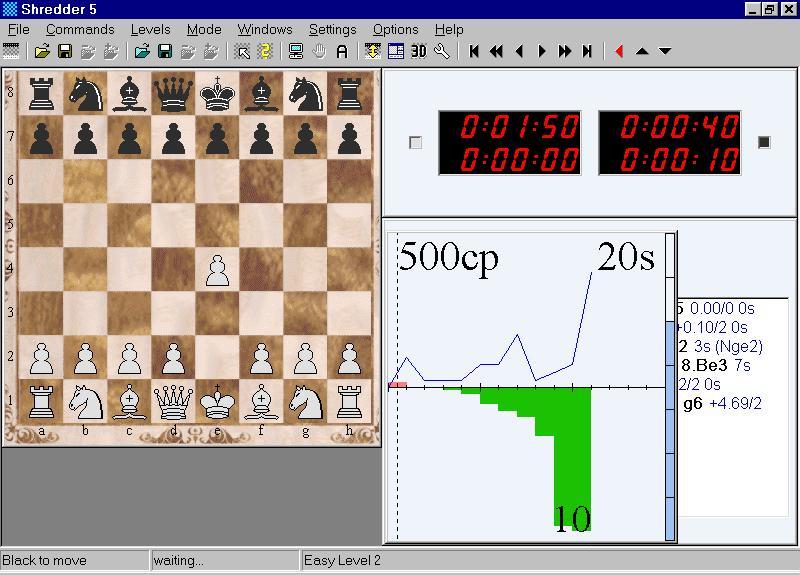This screenshot has width=800, height=575.
Task: Click the first floppy disk save icon
Action: point(65,51)
